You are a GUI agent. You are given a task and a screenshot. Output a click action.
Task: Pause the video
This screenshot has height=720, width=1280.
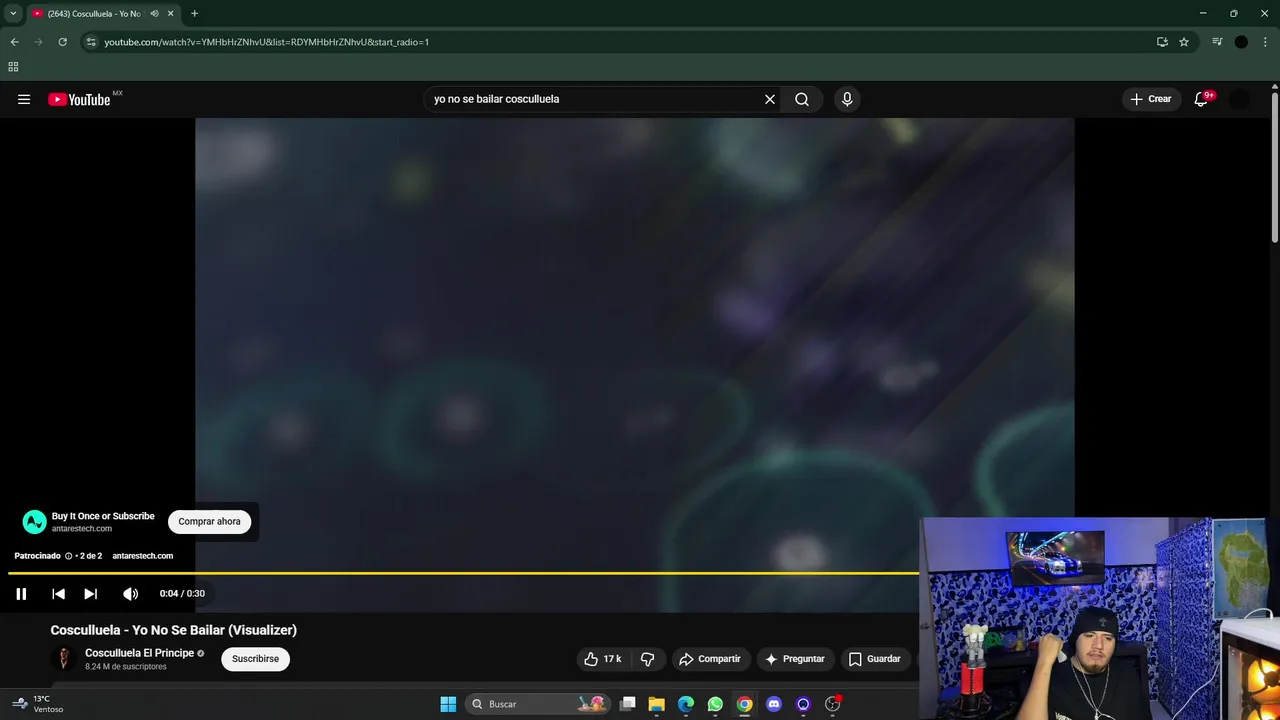(x=21, y=594)
